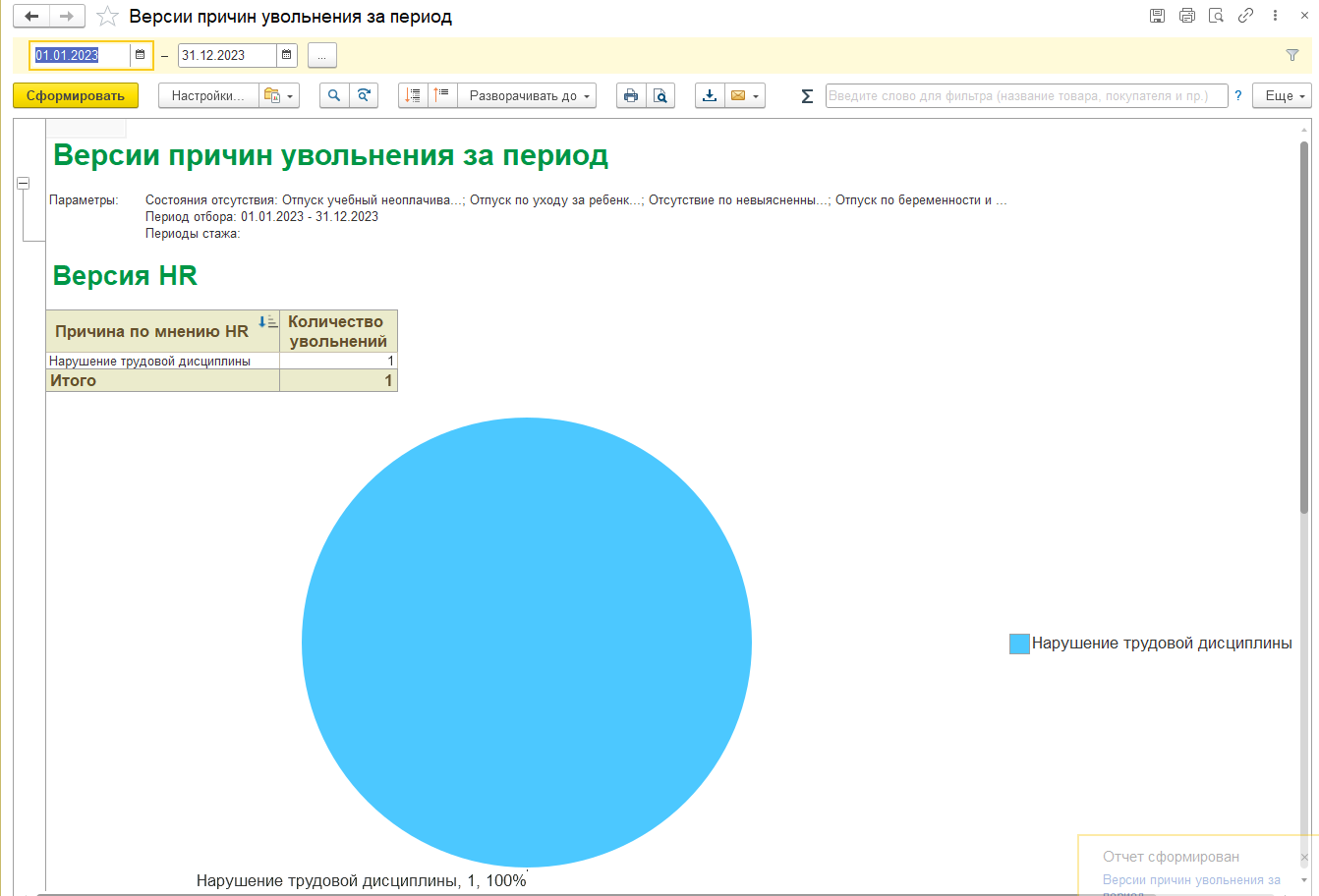Click the start date field 01.01.2023
Image resolution: width=1319 pixels, height=896 pixels.
pyautogui.click(x=81, y=55)
